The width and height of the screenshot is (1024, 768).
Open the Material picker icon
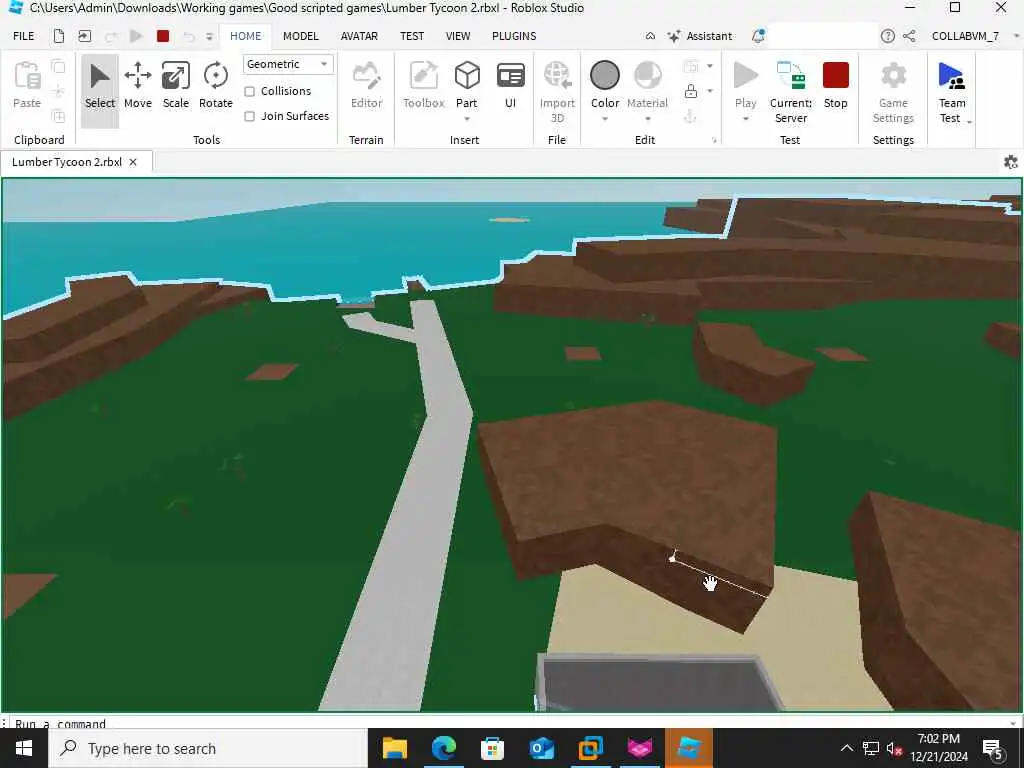pos(647,76)
